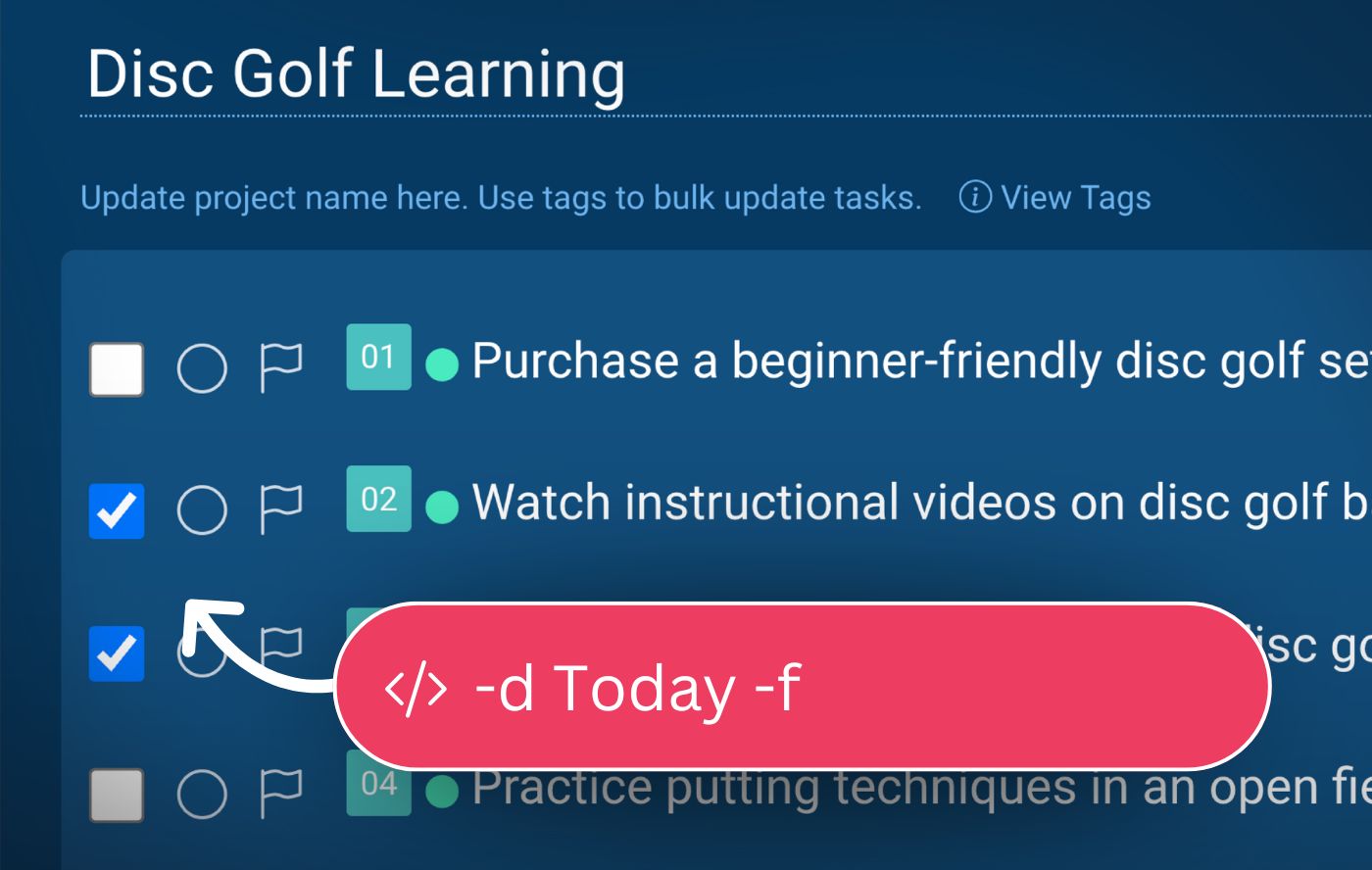
Task: Click the 02 number badge
Action: click(x=378, y=500)
